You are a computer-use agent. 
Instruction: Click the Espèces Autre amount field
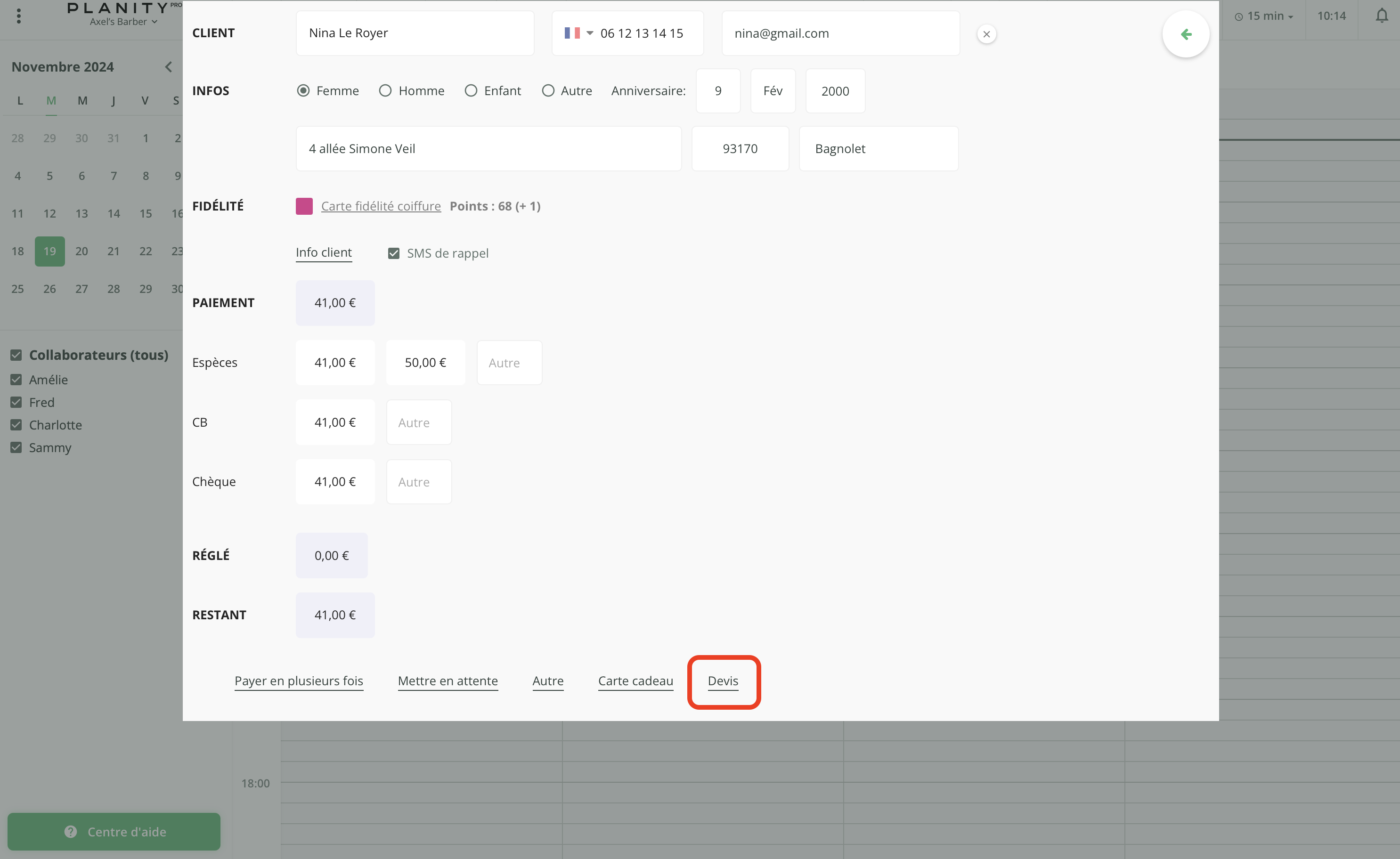(509, 363)
